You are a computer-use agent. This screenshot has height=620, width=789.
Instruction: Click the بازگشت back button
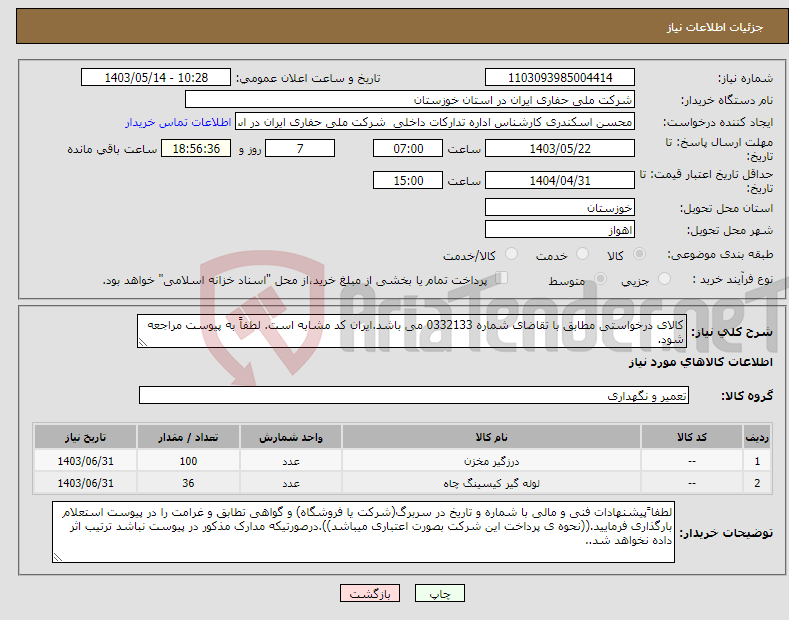click(370, 594)
